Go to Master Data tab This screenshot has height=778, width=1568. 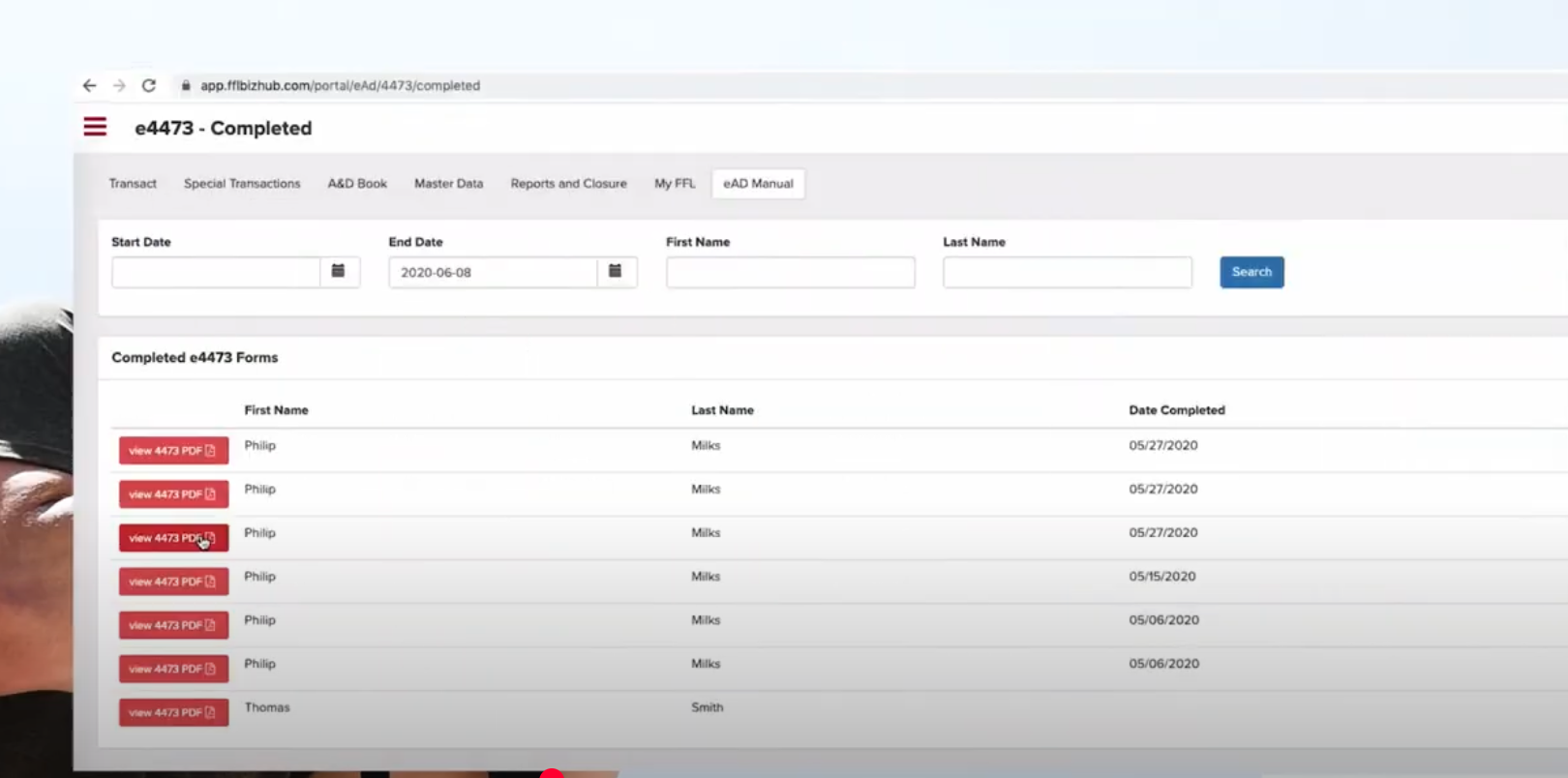pos(448,184)
